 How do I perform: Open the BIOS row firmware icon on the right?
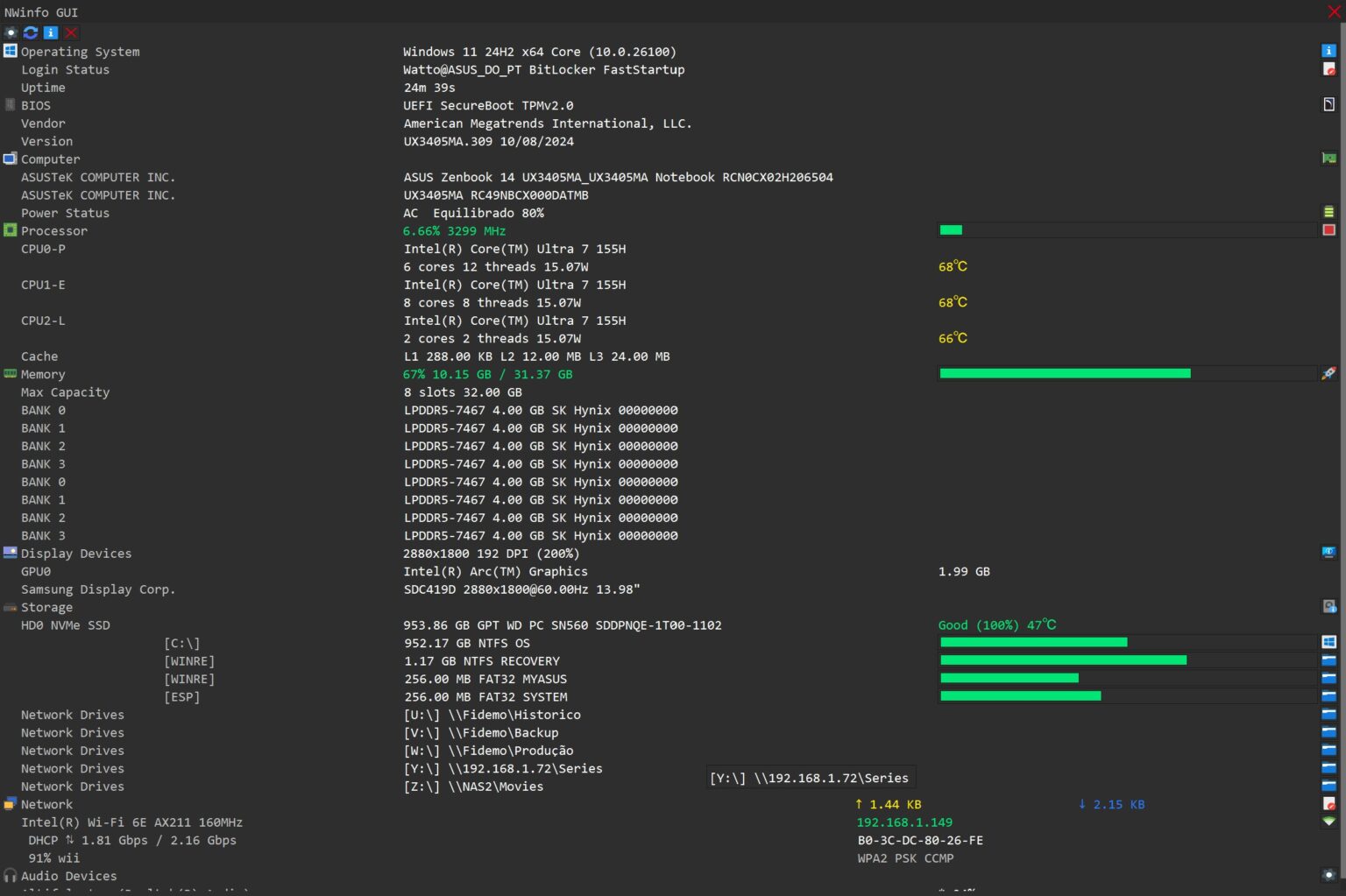tap(1328, 105)
